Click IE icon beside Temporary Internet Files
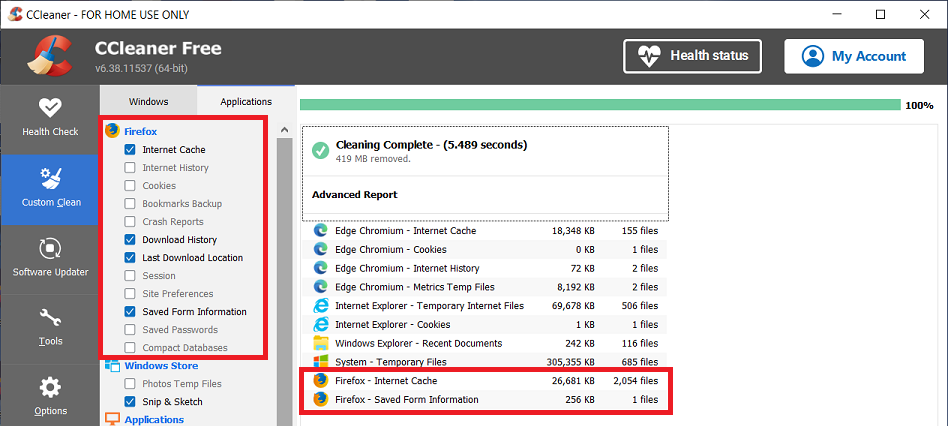The width and height of the screenshot is (948, 426). (x=320, y=306)
